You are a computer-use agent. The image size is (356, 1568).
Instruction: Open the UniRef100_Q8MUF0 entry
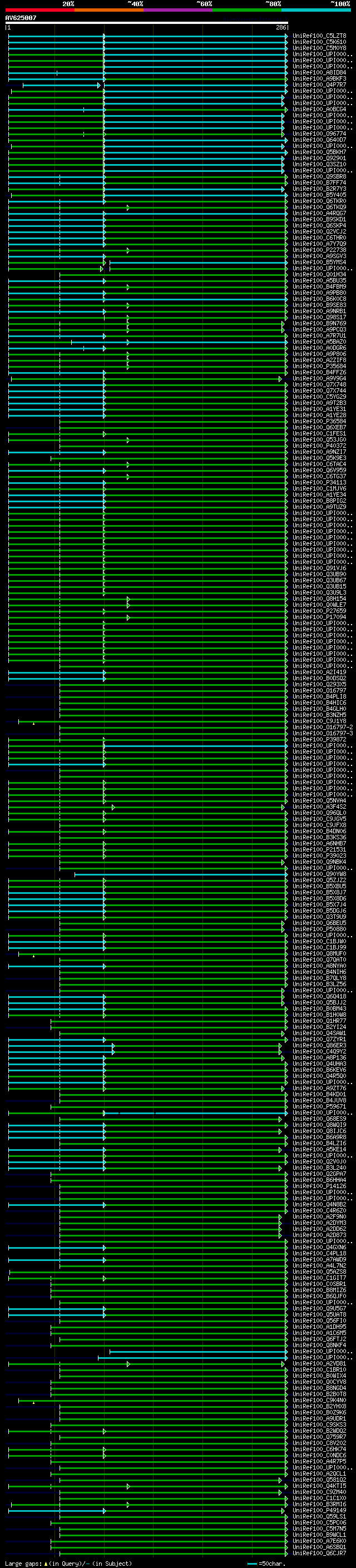coord(319,954)
